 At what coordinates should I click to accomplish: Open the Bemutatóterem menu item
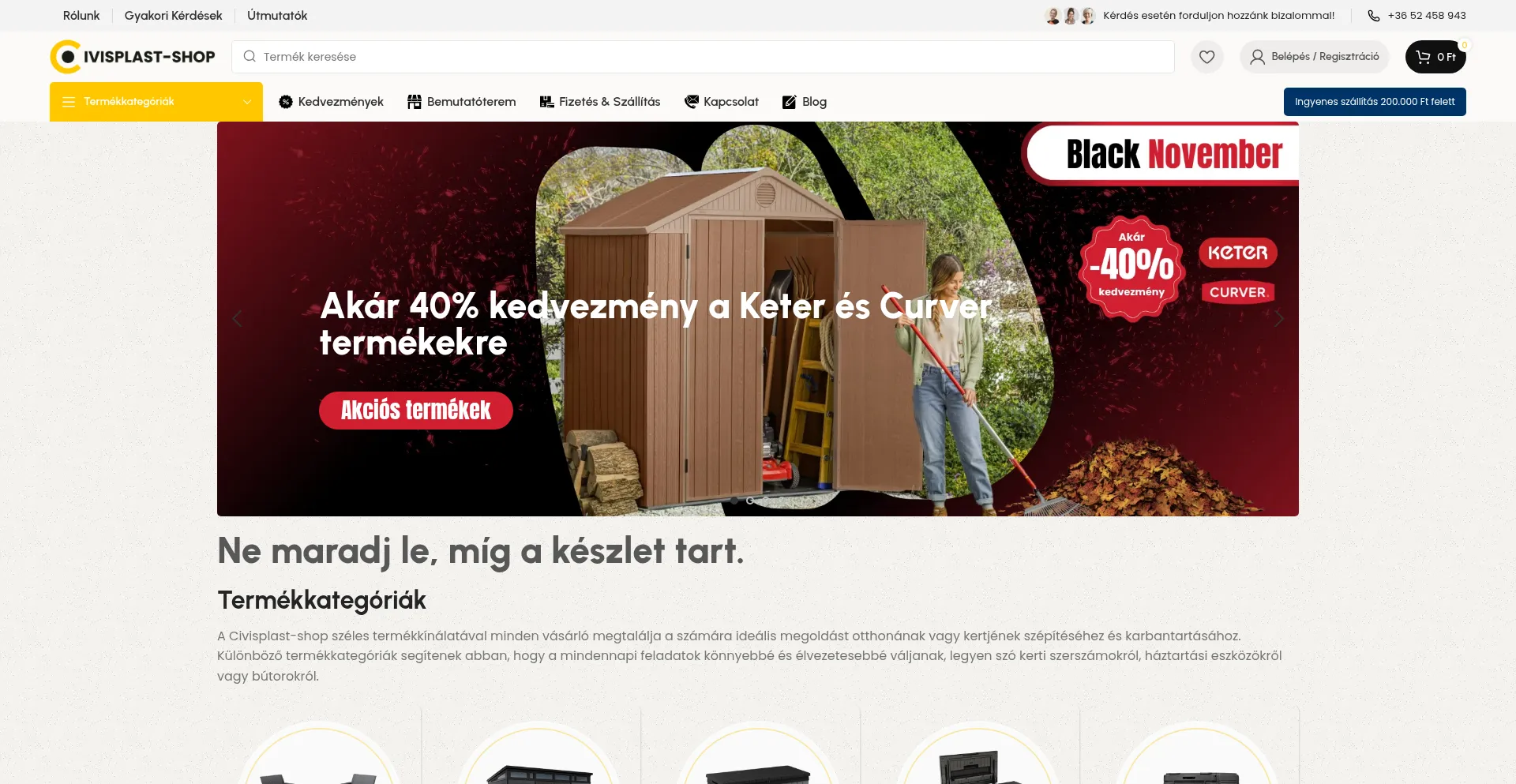tap(461, 102)
